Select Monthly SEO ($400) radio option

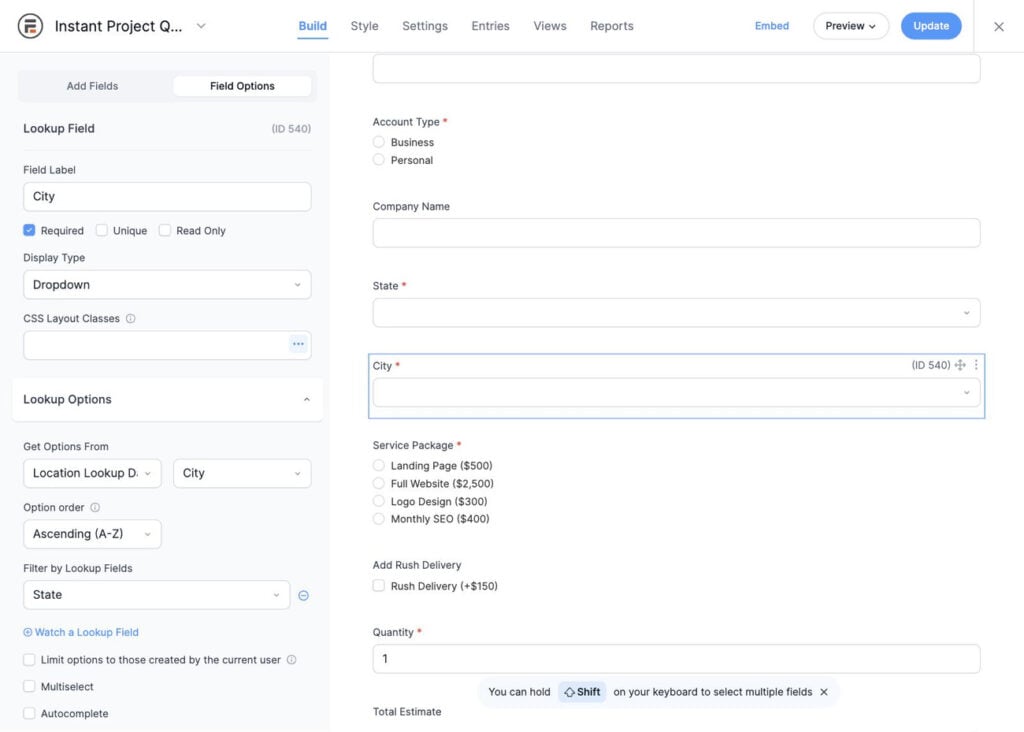(x=379, y=518)
